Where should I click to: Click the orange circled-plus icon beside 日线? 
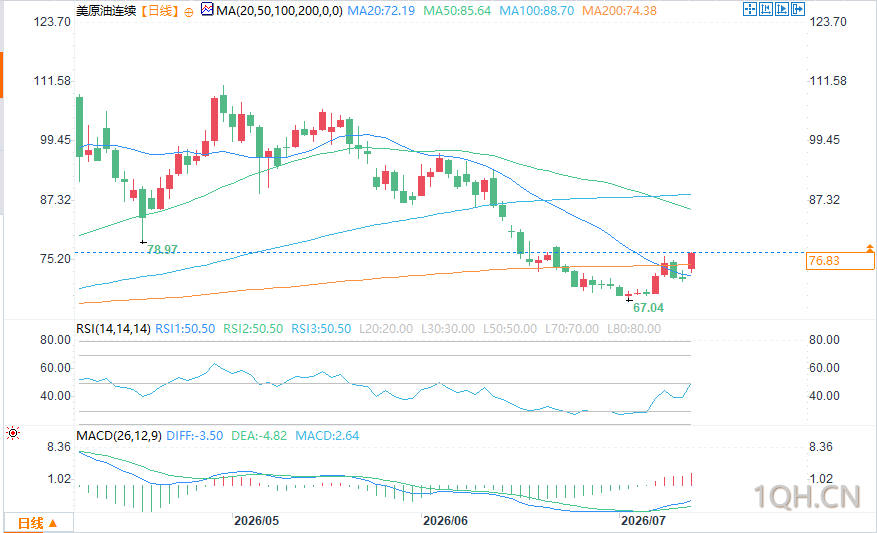pyautogui.click(x=189, y=11)
